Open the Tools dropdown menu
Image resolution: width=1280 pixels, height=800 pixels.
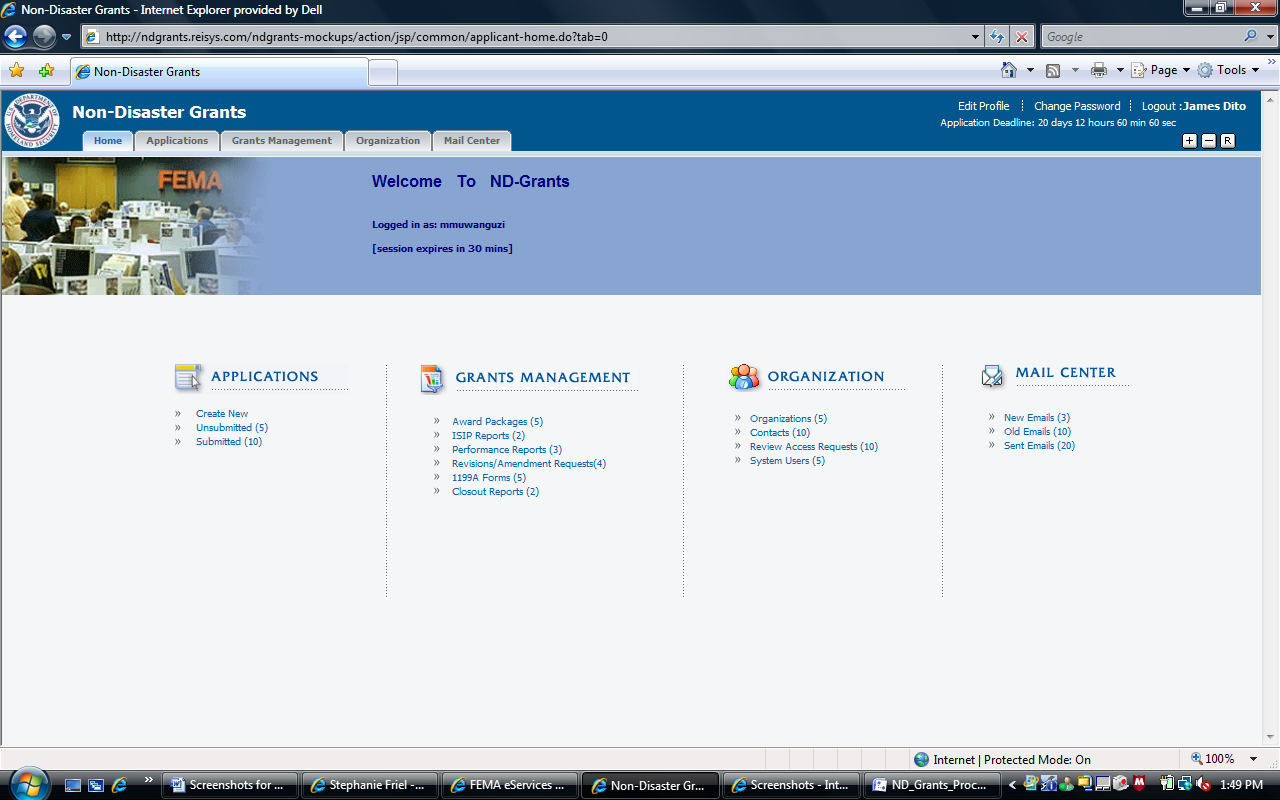1230,70
